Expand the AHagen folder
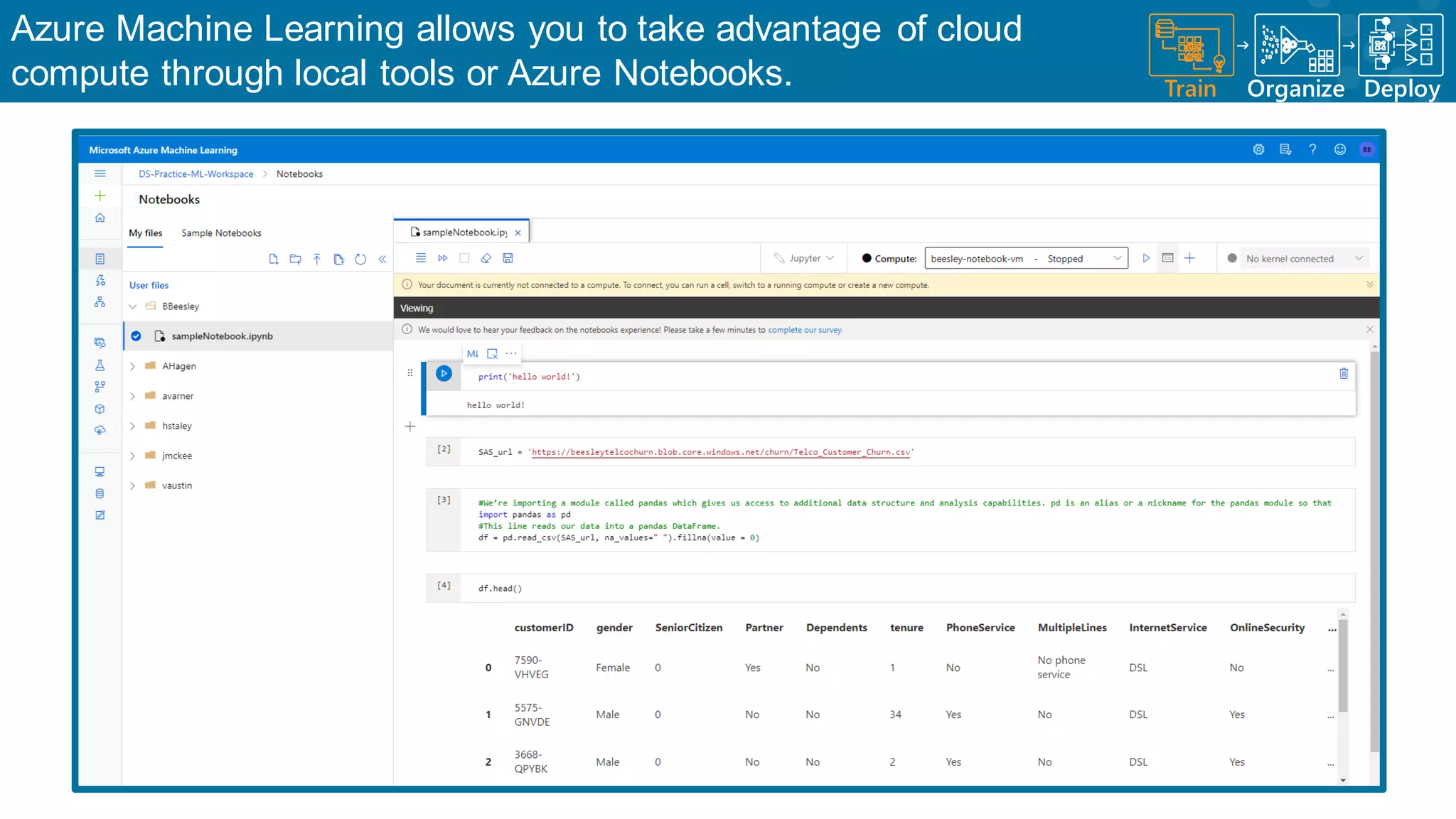 pos(133,366)
